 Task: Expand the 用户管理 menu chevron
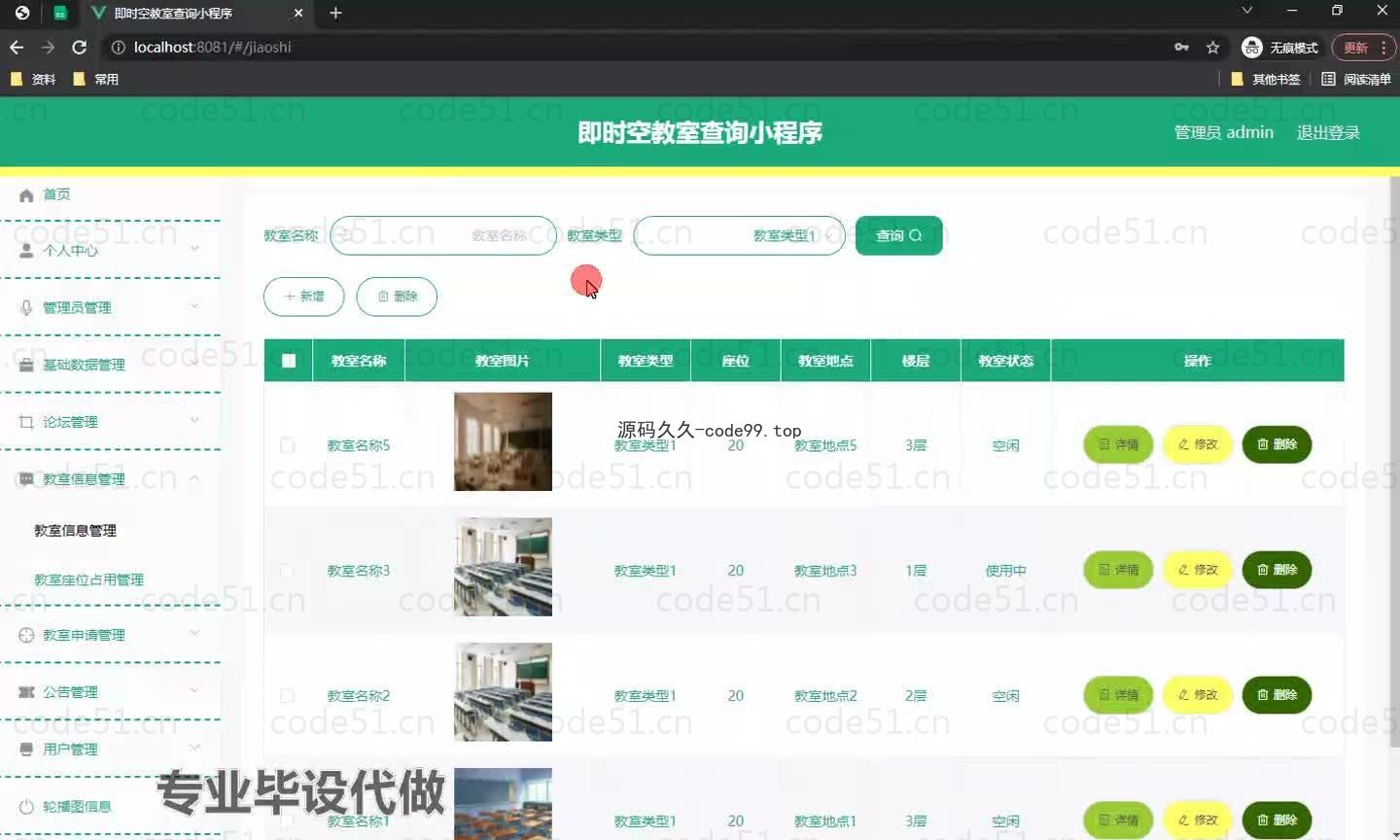[x=194, y=748]
